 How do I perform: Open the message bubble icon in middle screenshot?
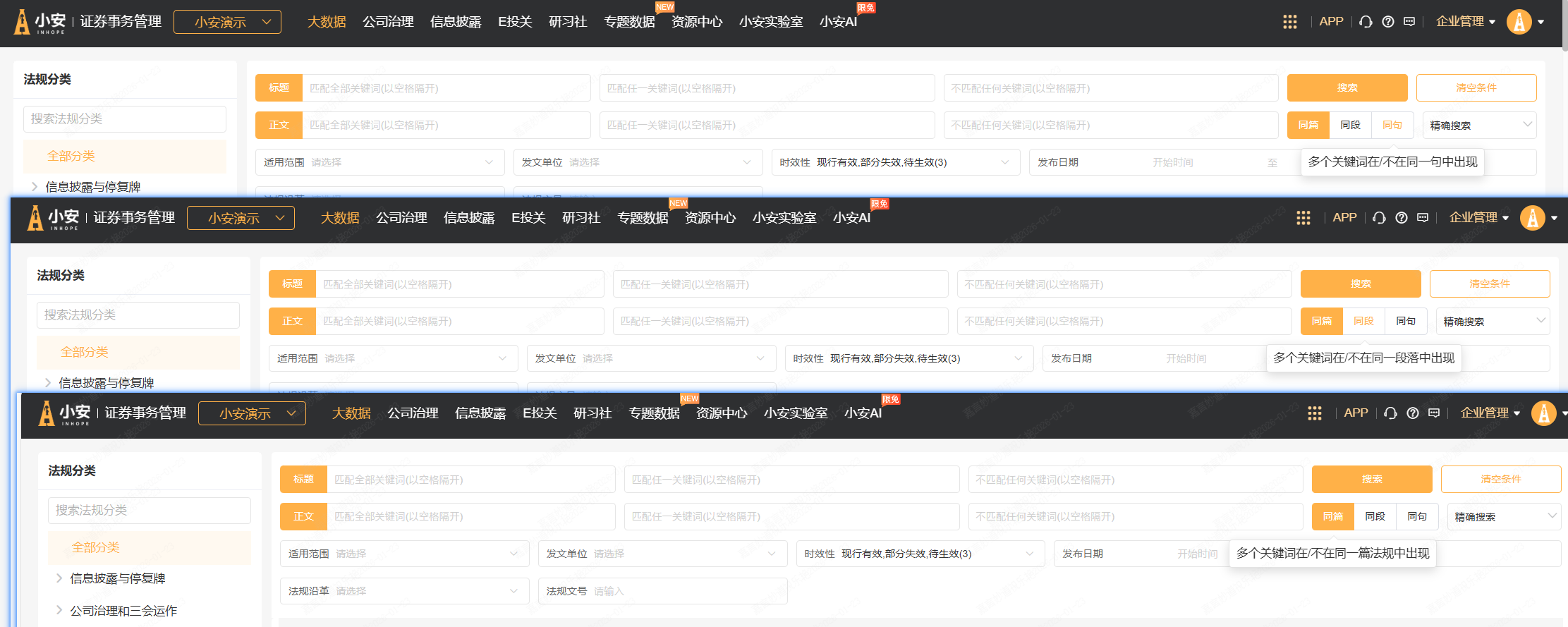[1423, 218]
